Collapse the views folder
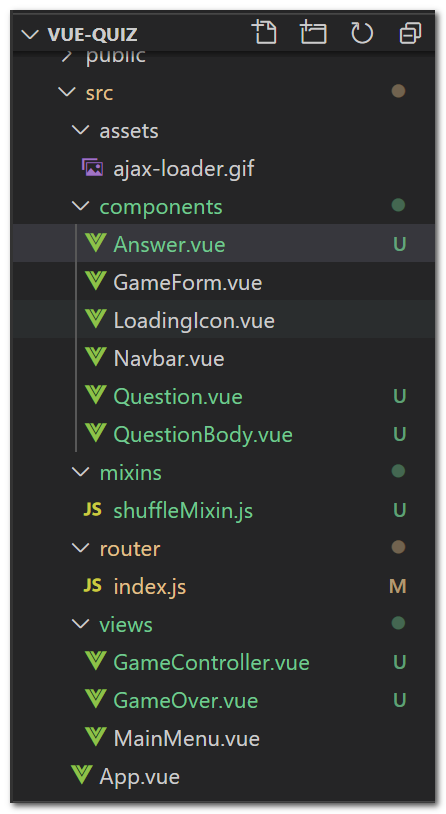This screenshot has width=446, height=814. (80, 624)
